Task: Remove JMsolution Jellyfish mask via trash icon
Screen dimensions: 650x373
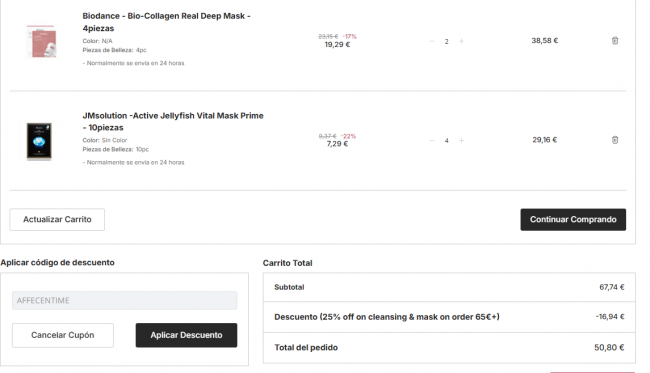Action: [615, 140]
